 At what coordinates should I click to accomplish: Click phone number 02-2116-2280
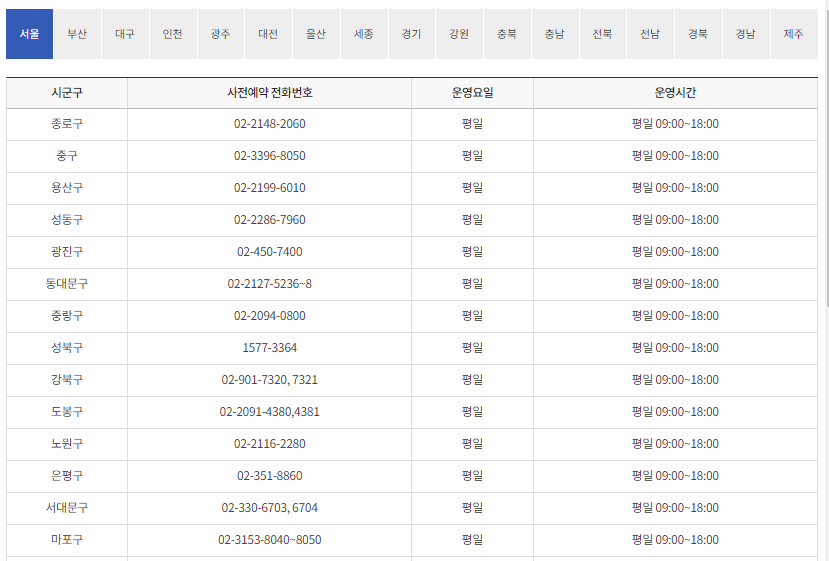point(270,444)
